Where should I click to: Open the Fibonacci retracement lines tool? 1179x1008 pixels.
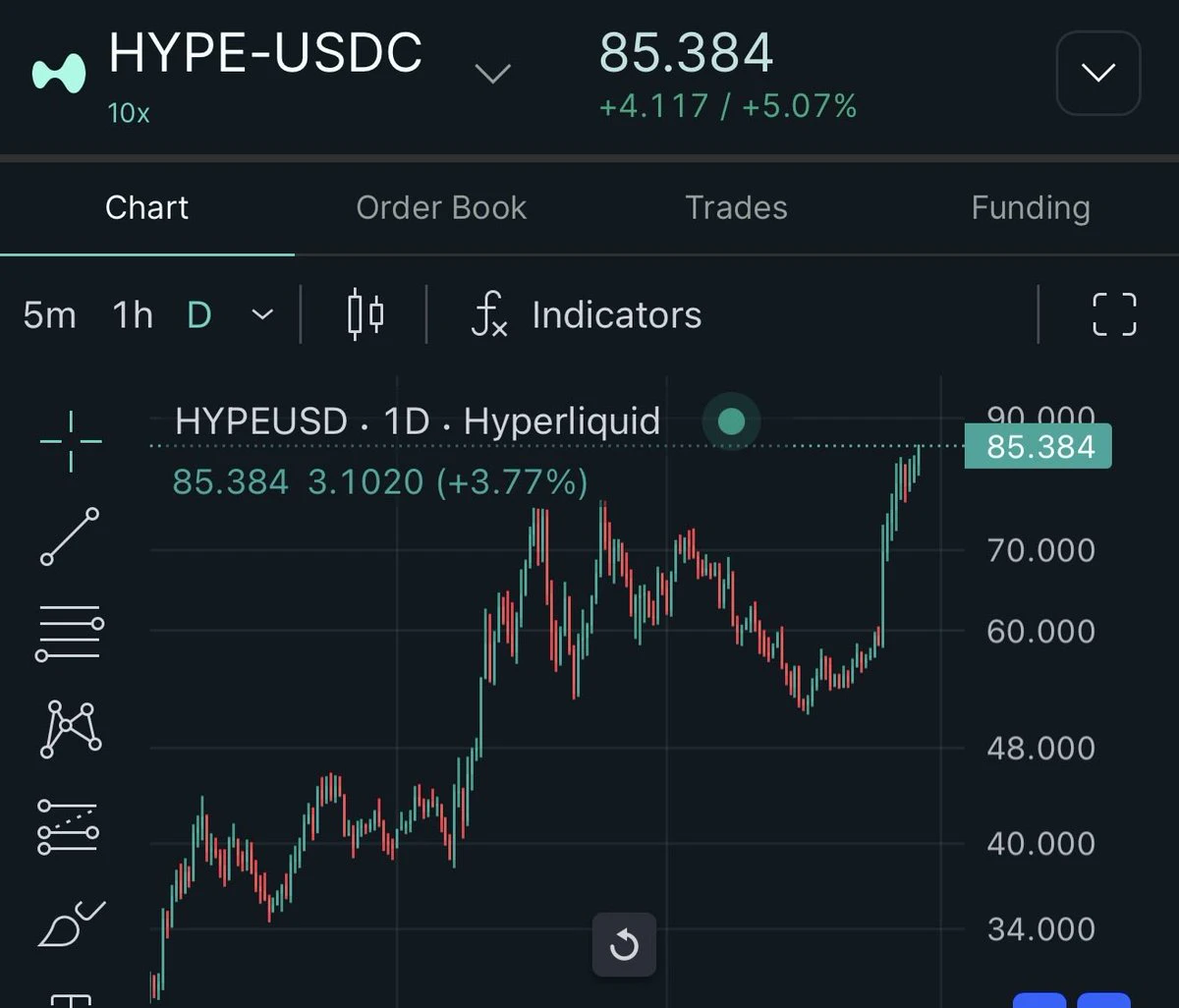(x=70, y=634)
